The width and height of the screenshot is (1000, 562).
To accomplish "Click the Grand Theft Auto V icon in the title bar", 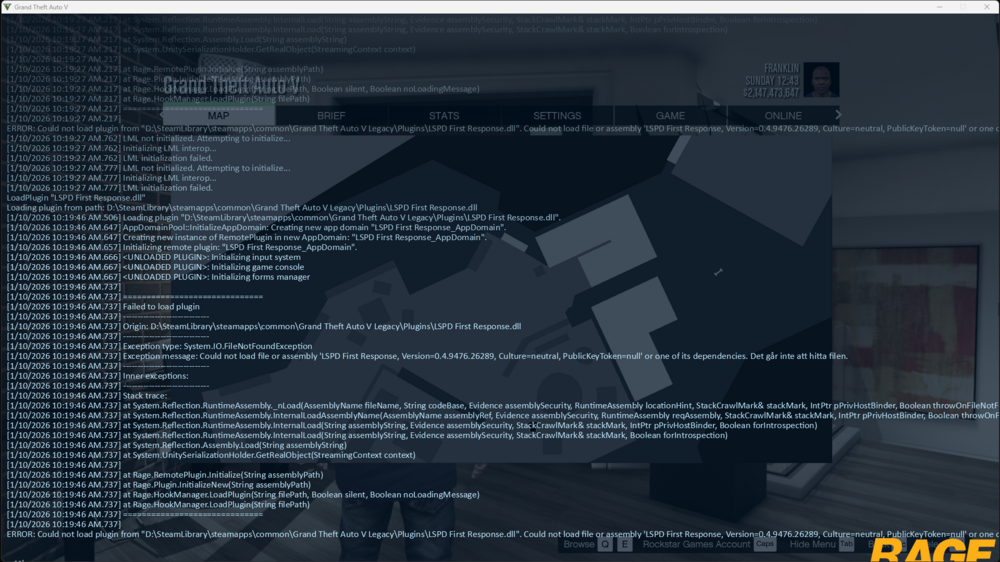I will point(7,6).
